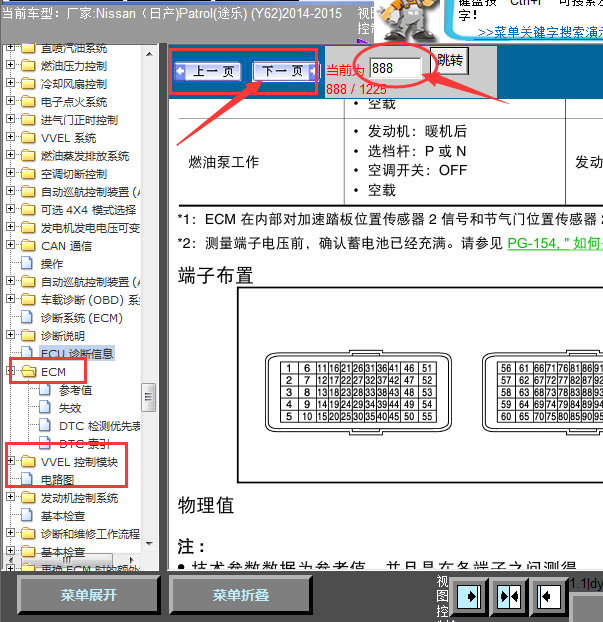
Task: Click the mechanic mascot image
Action: pos(406,21)
